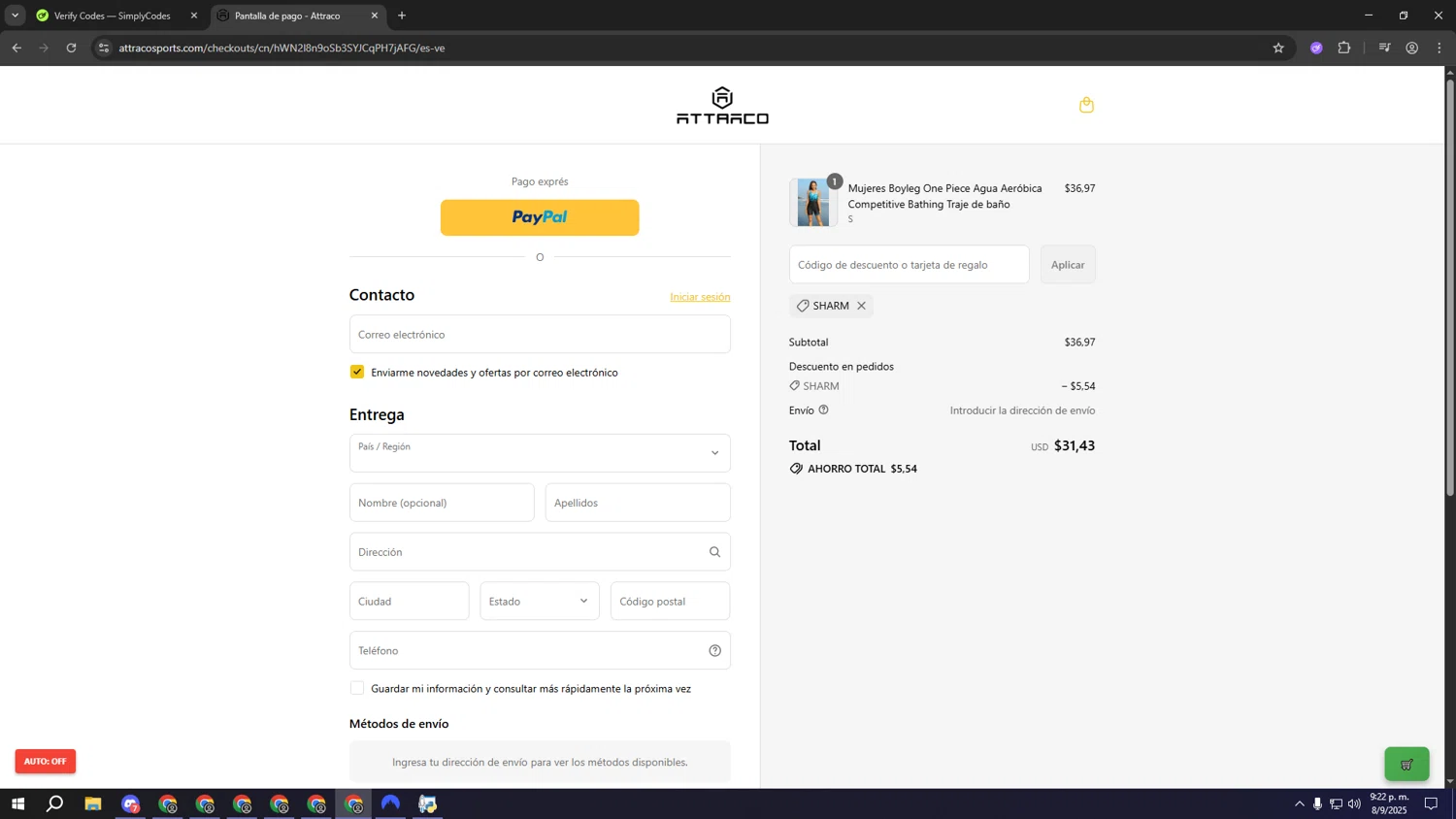This screenshot has width=1456, height=819.
Task: Open the tab search dropdown arrow
Action: (x=15, y=16)
